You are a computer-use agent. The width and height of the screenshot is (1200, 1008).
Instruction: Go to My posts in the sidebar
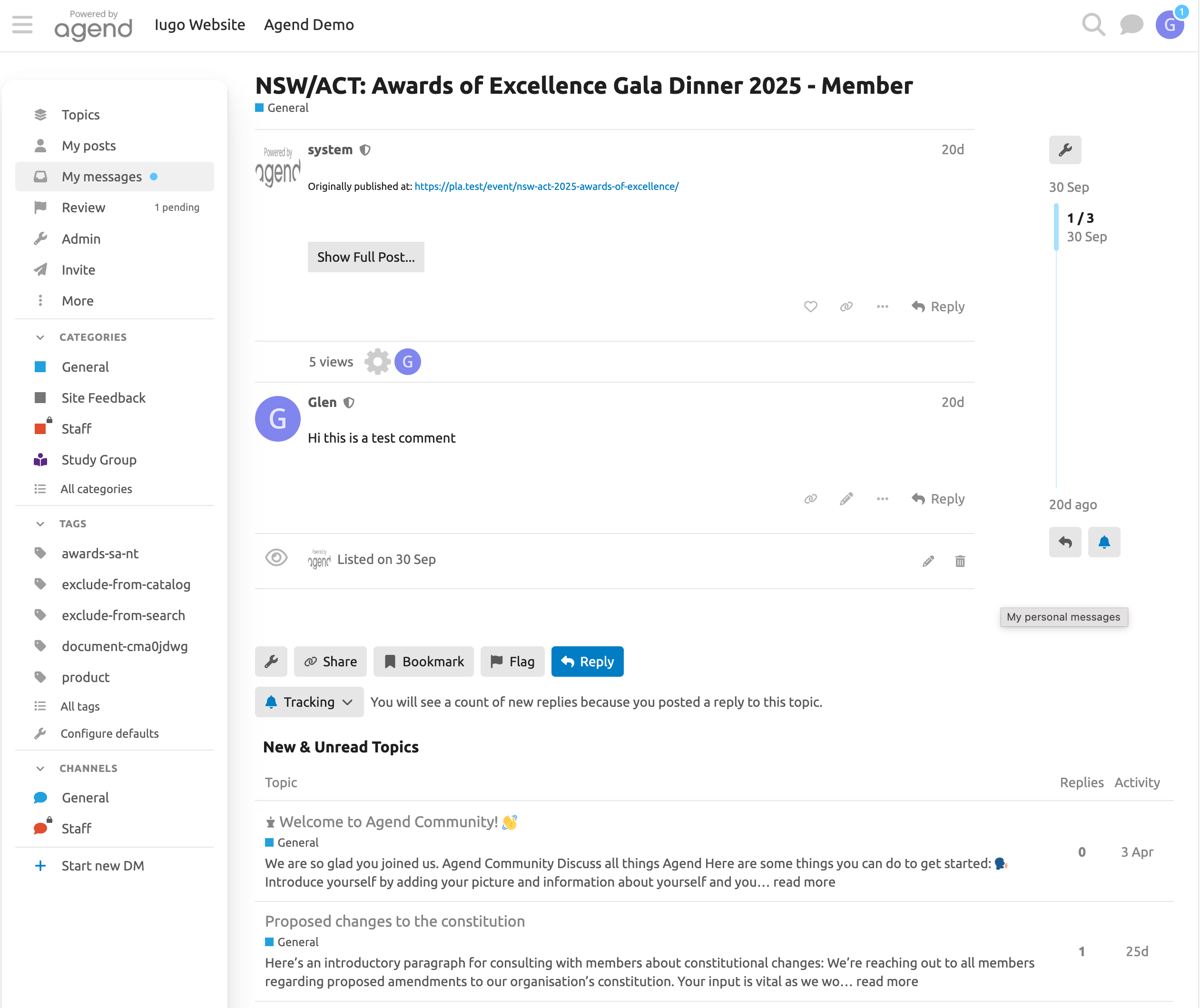[x=89, y=146]
